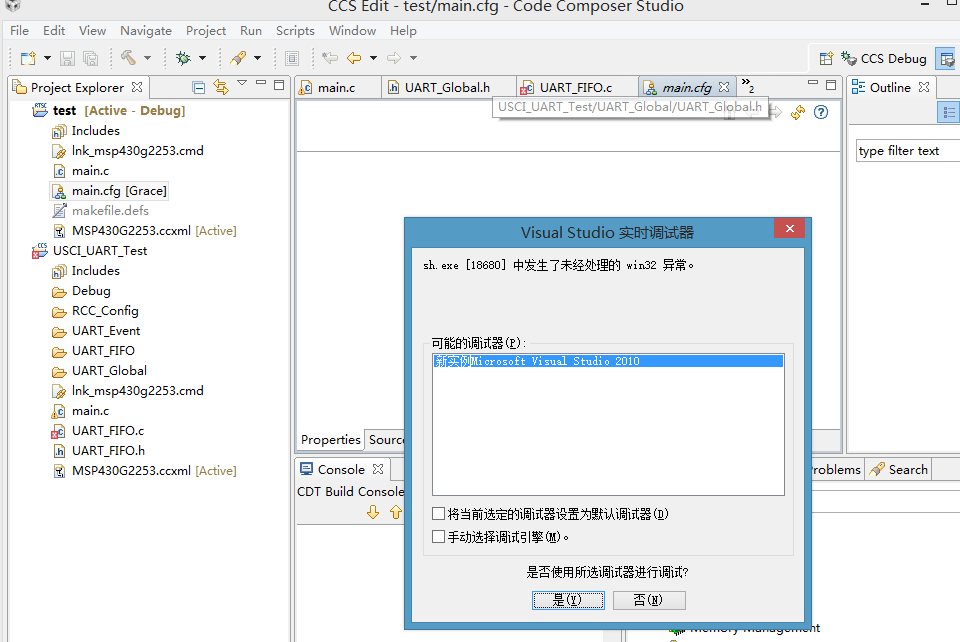Select the Debug folder under USCI_UART_Test
The width and height of the screenshot is (960, 642).
(x=81, y=291)
